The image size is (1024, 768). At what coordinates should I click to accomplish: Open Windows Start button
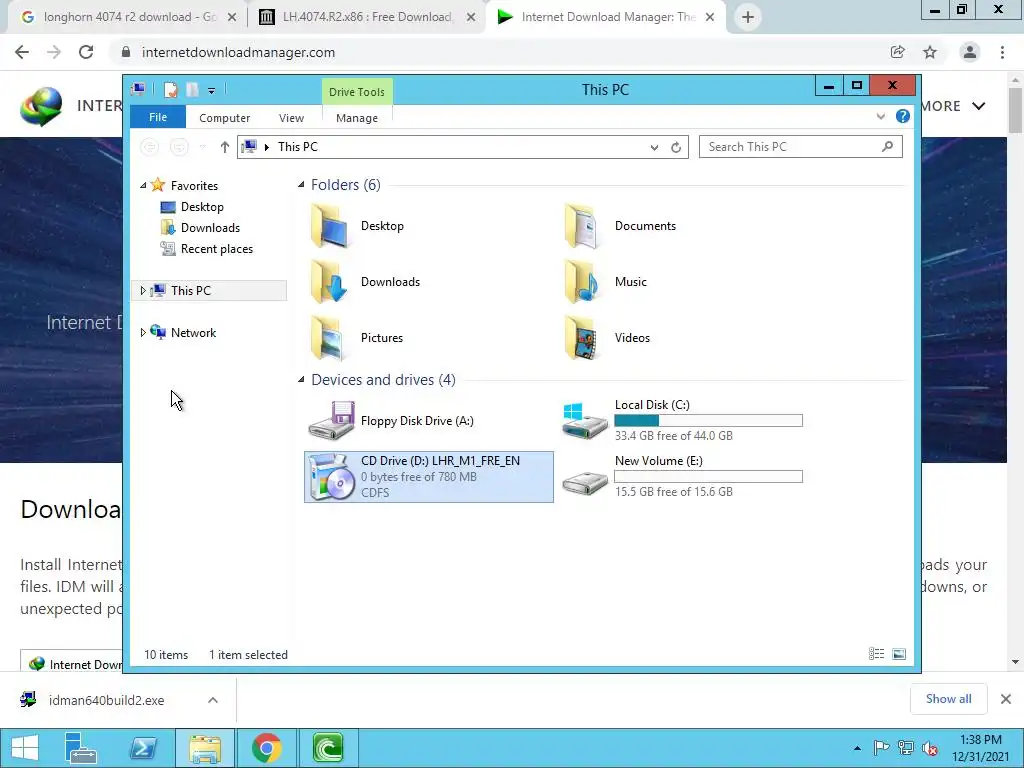pyautogui.click(x=25, y=748)
